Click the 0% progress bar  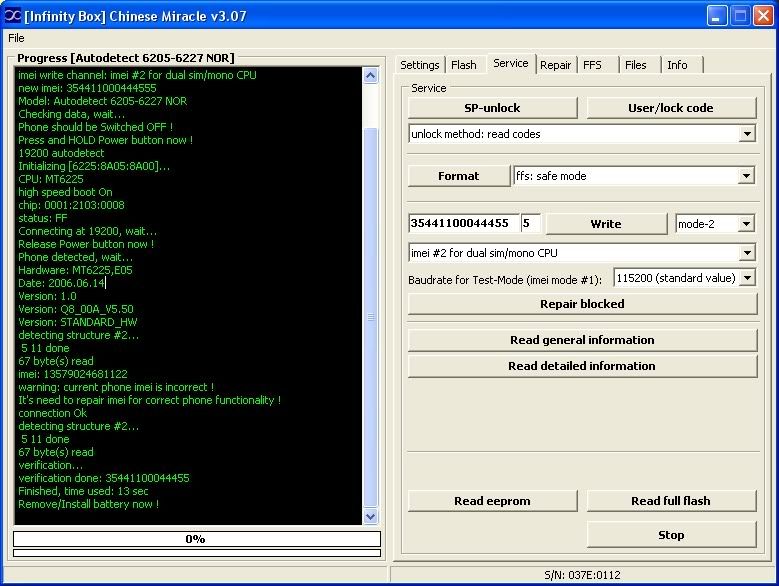(x=197, y=539)
